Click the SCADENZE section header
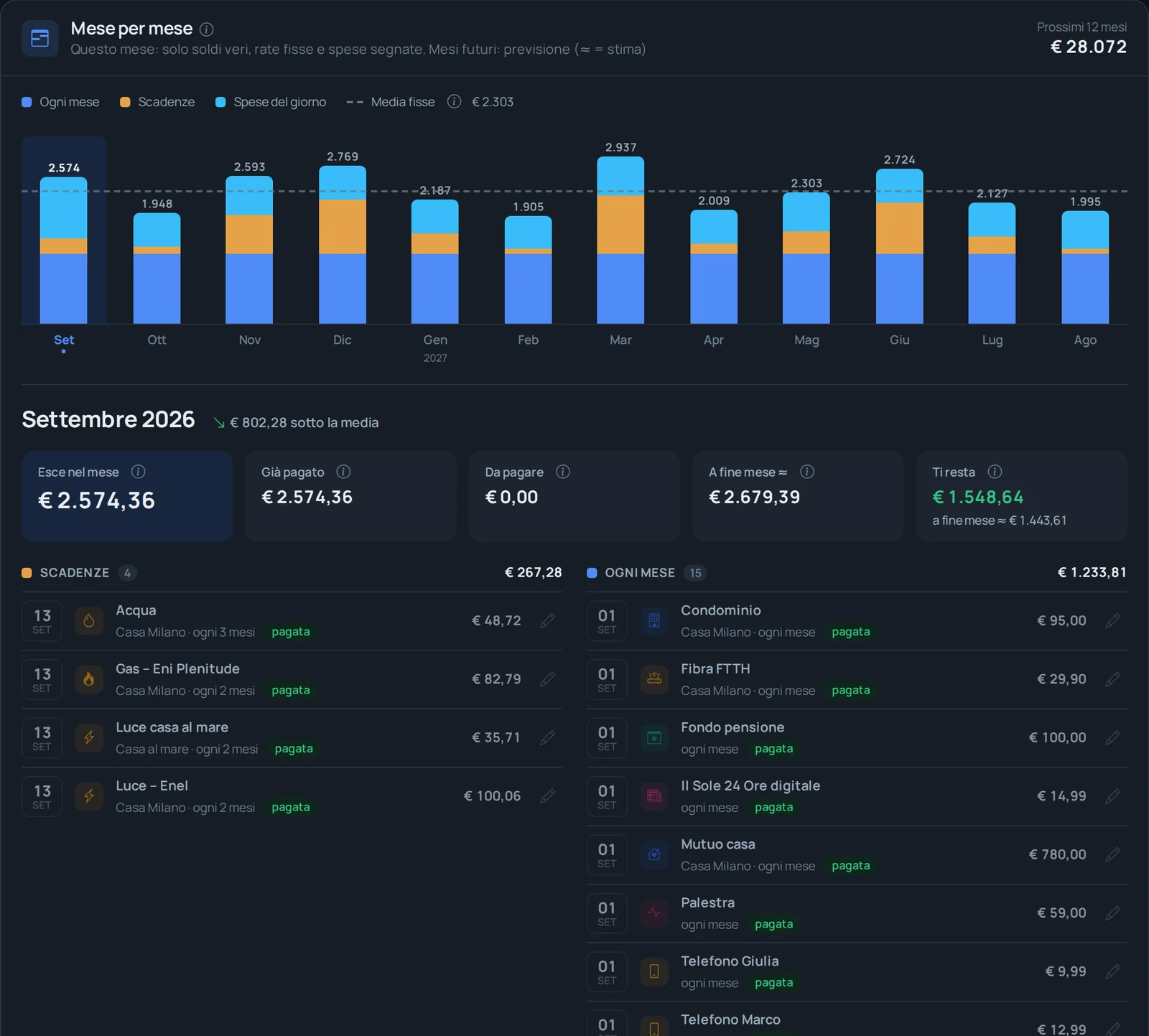Viewport: 1149px width, 1036px height. point(292,572)
